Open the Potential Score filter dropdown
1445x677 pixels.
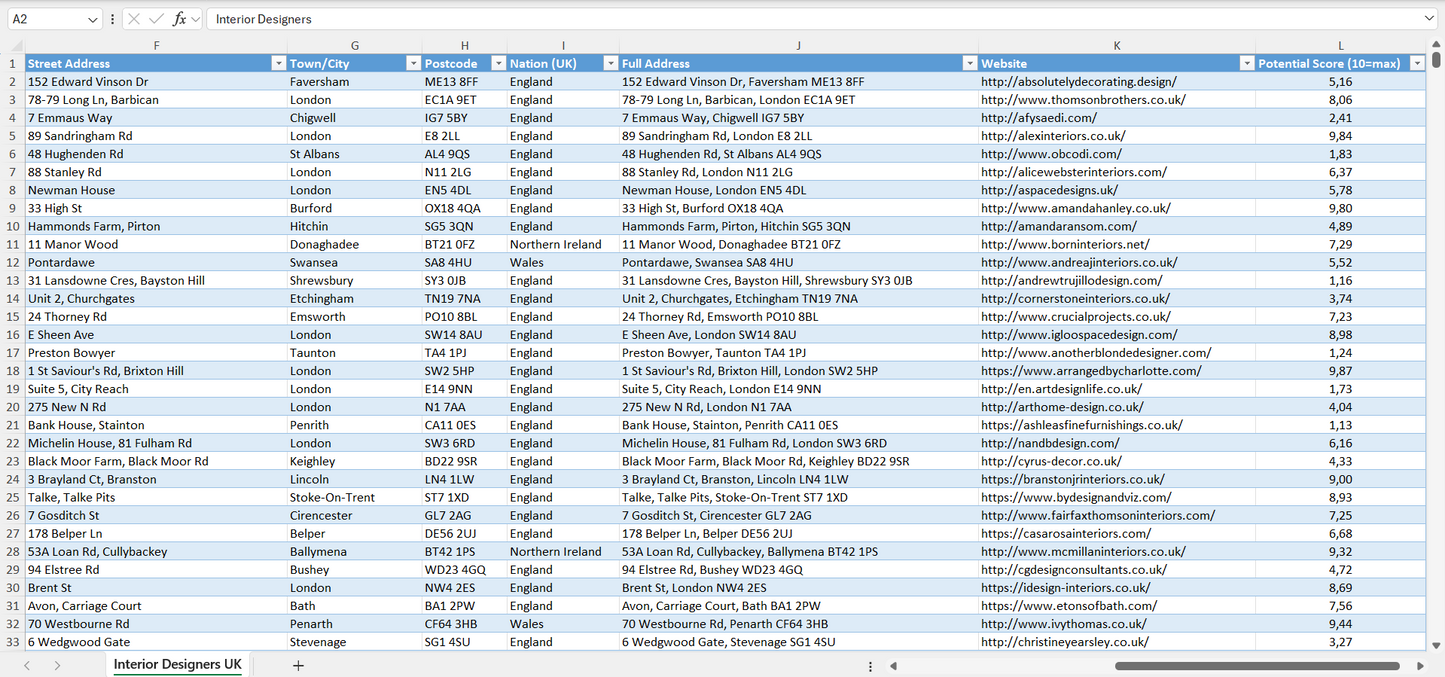pos(1416,63)
